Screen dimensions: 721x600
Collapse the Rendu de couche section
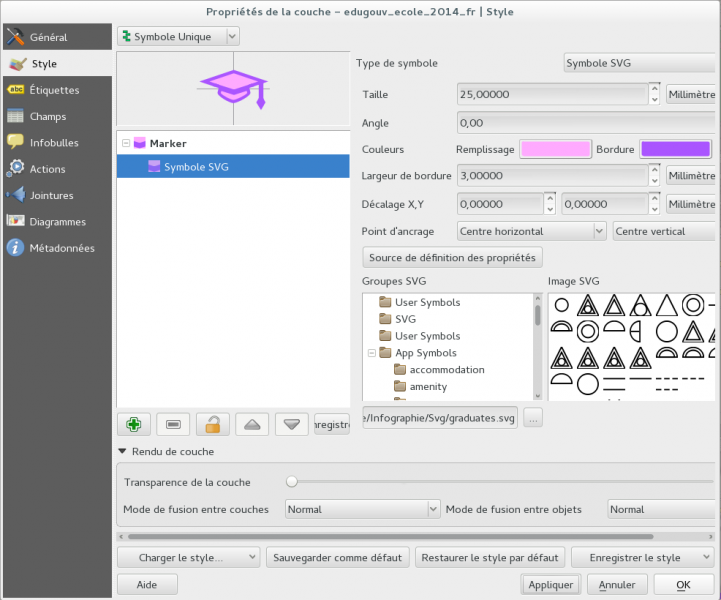(122, 451)
